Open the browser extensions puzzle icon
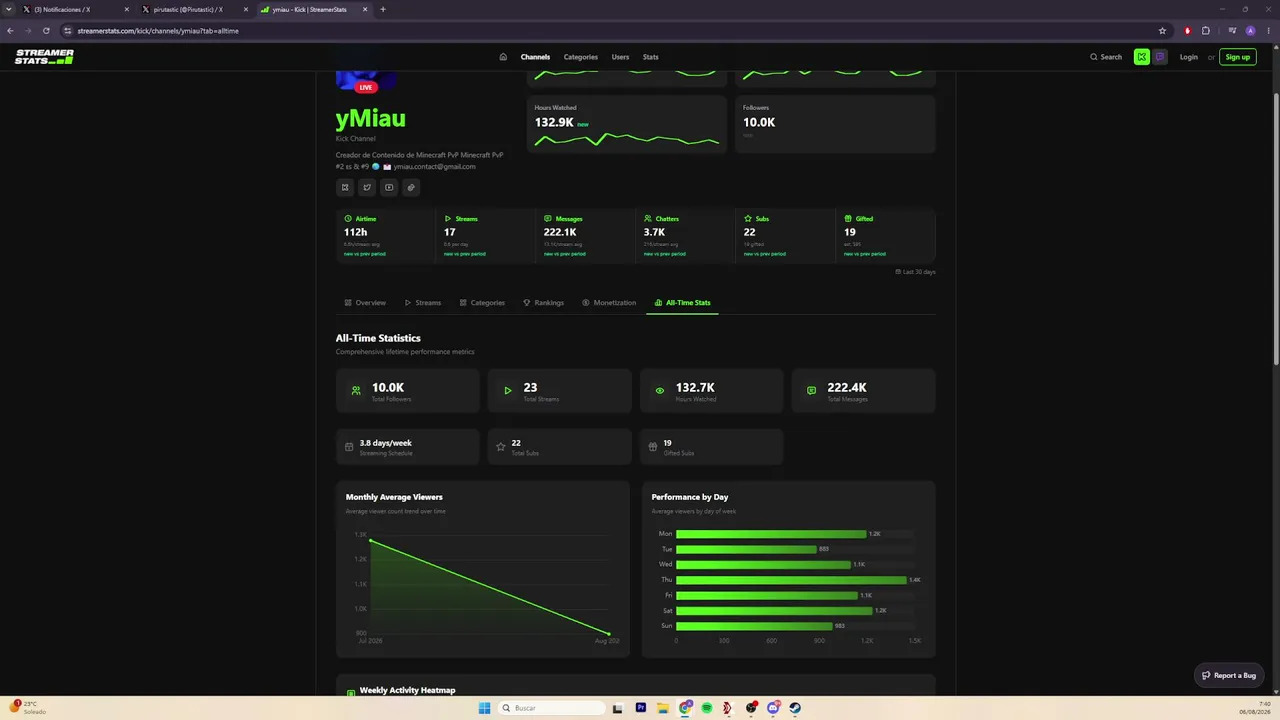This screenshot has height=720, width=1280. pos(1206,31)
